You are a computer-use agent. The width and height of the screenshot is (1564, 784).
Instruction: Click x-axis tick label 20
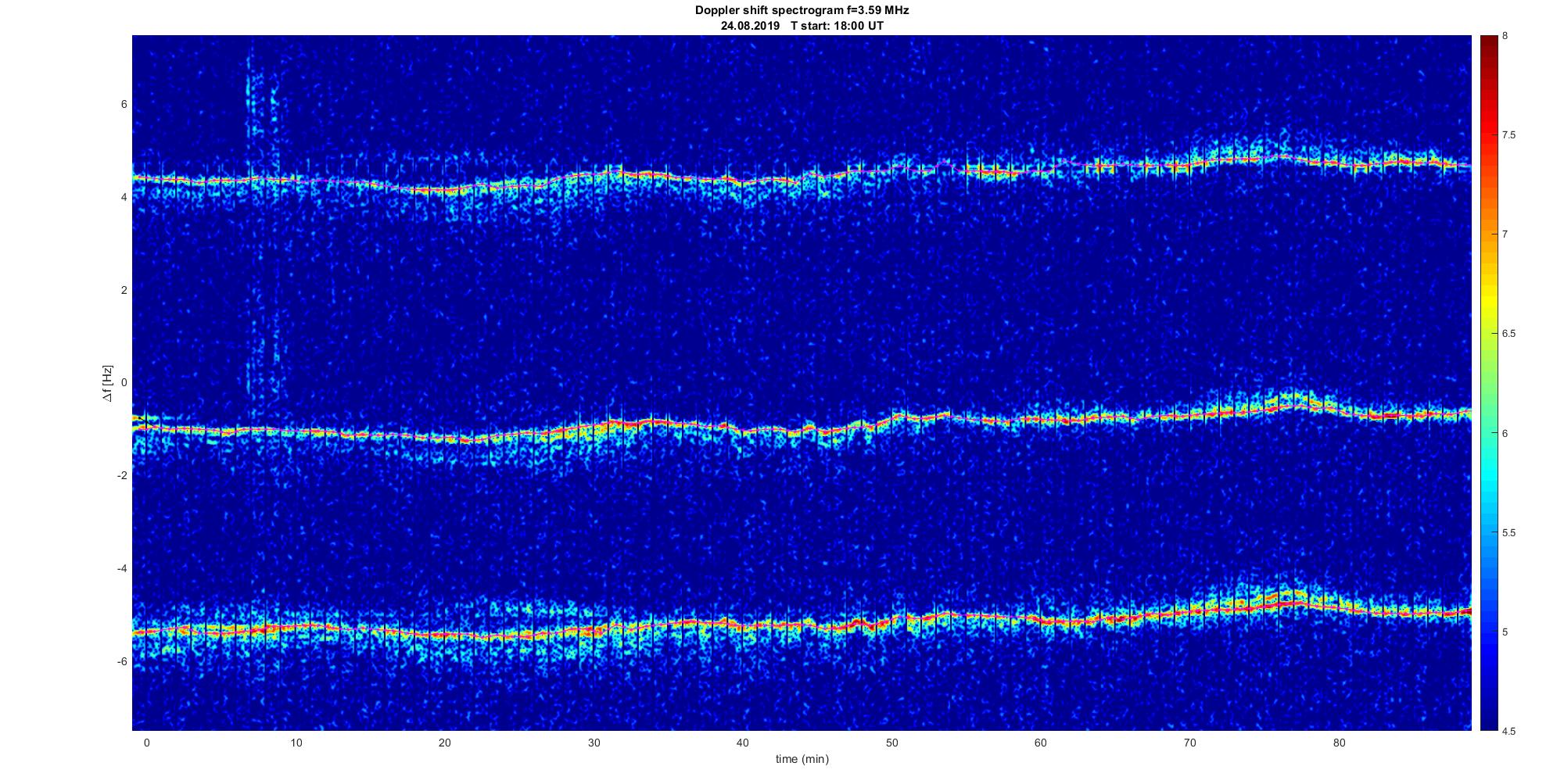pos(444,743)
